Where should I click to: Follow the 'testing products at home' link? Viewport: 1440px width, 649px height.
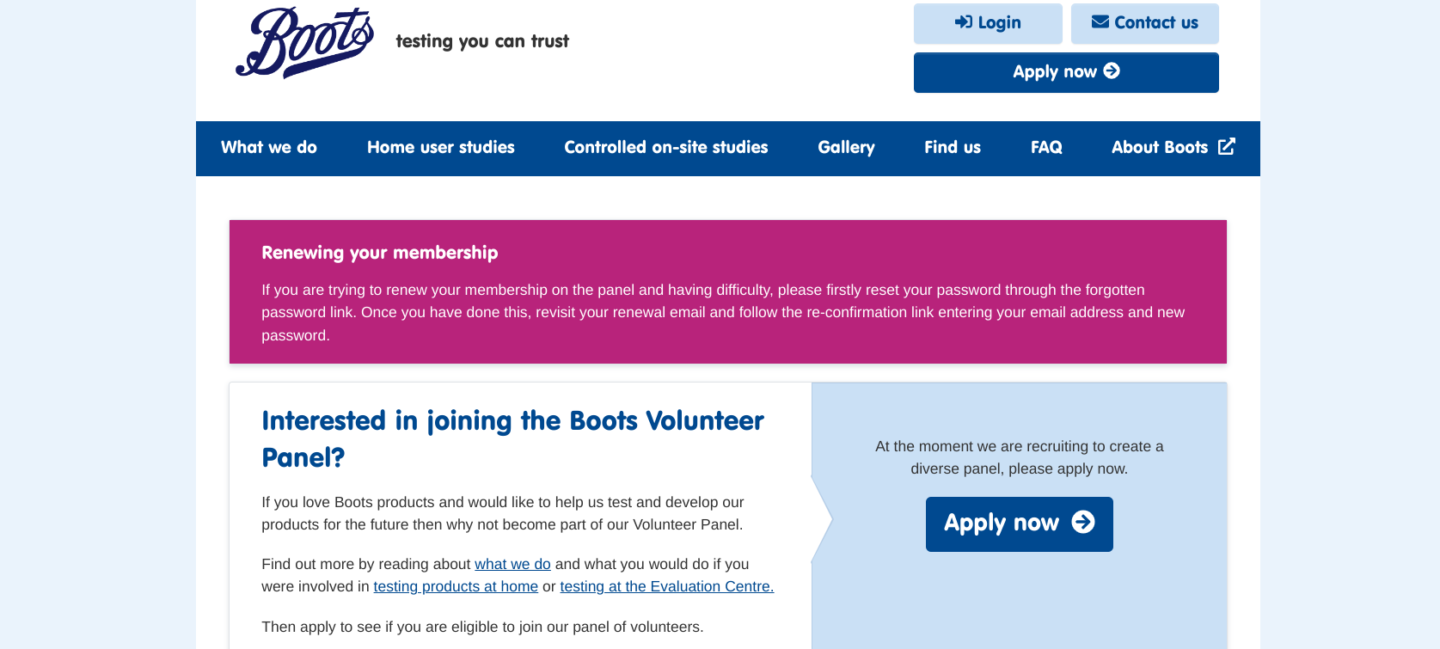coord(456,587)
